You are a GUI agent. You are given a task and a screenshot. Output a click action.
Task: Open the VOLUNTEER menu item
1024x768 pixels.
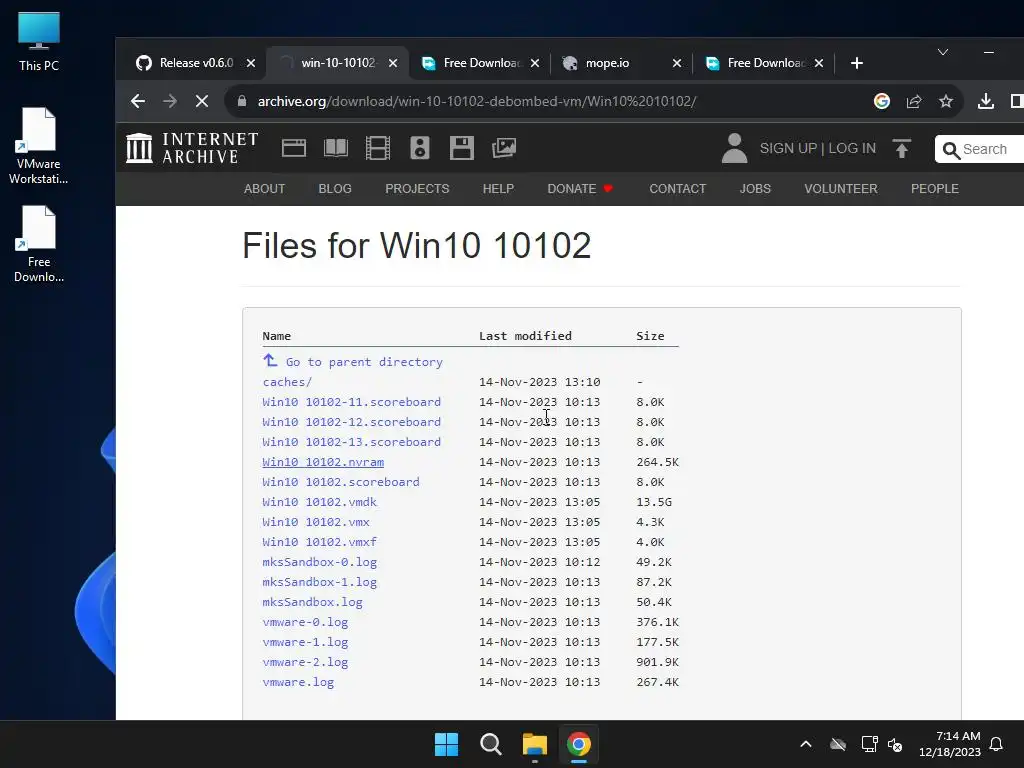pos(841,189)
